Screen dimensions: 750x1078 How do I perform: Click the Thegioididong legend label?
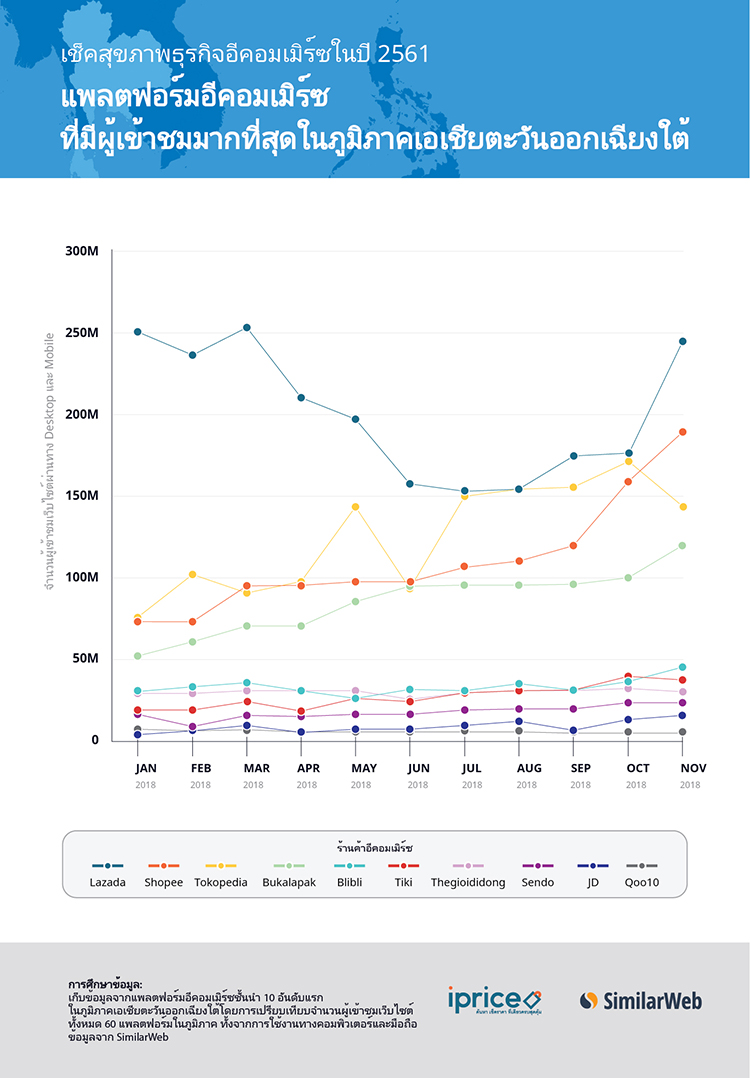[x=467, y=883]
